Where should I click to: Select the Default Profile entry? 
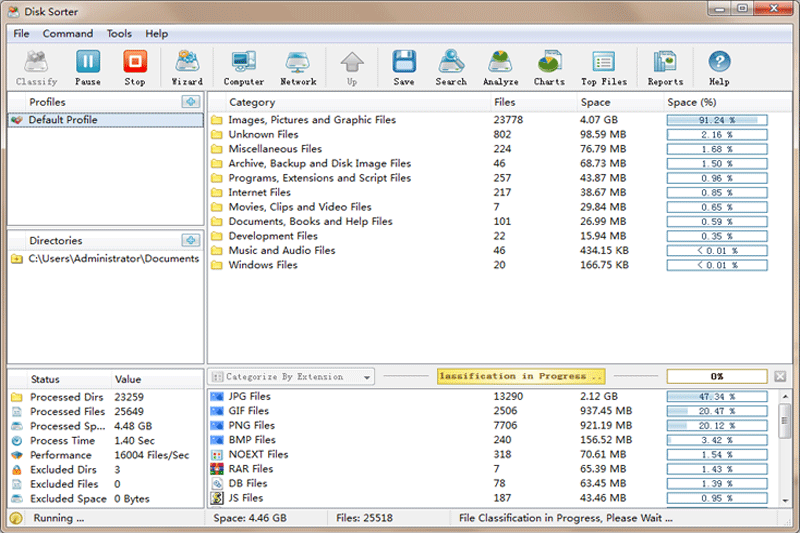click(x=62, y=120)
